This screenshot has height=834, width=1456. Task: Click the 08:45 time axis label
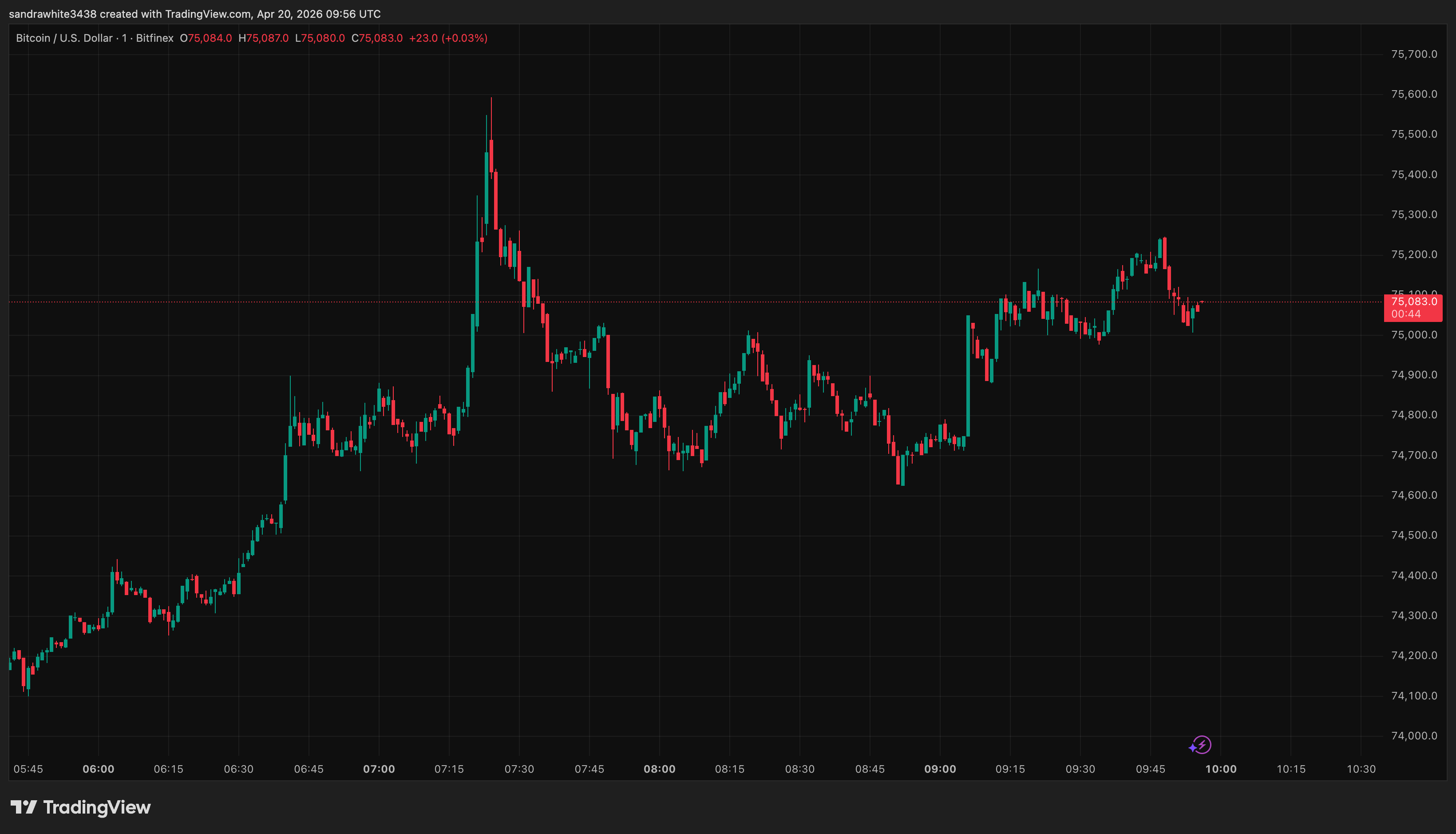[870, 769]
